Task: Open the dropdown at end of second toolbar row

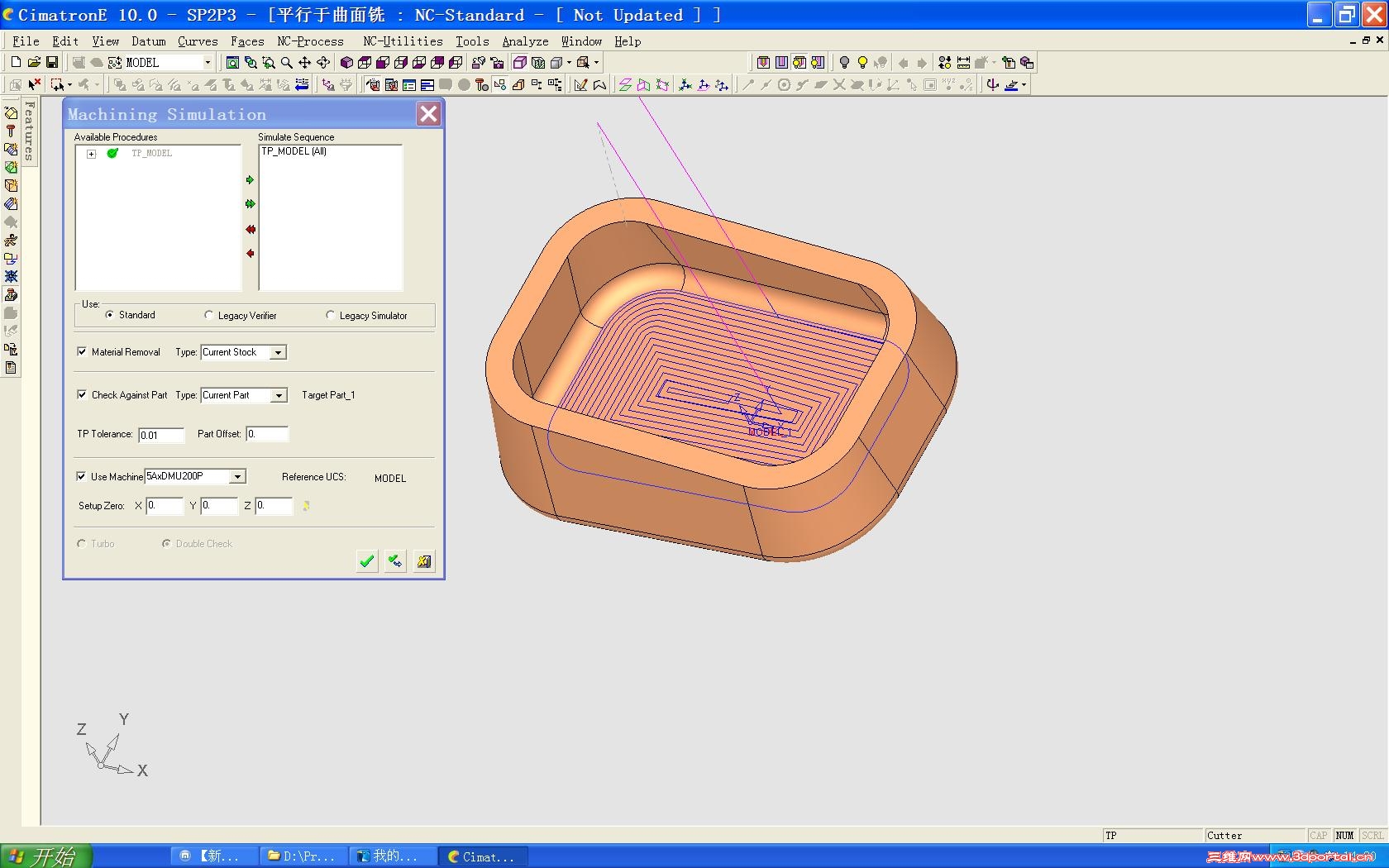Action: [1024, 84]
